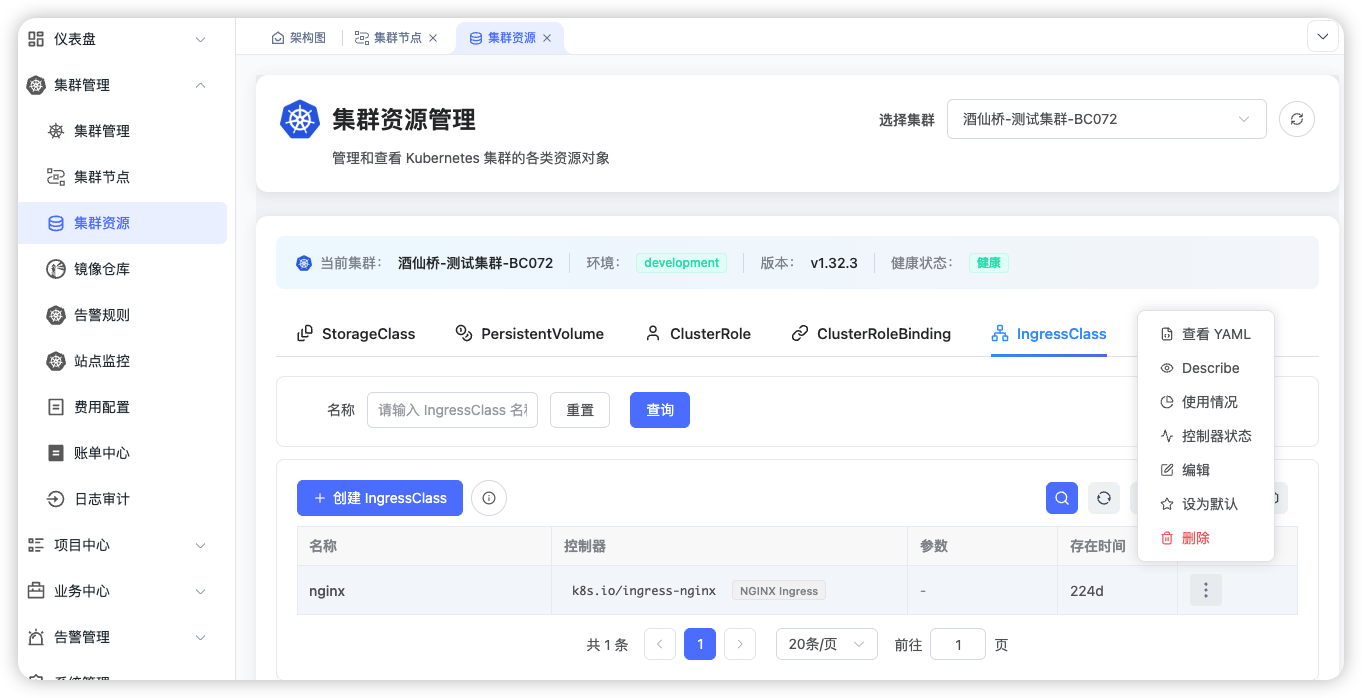1362x698 pixels.
Task: Open 站点监控 in the sidebar
Action: [x=102, y=361]
